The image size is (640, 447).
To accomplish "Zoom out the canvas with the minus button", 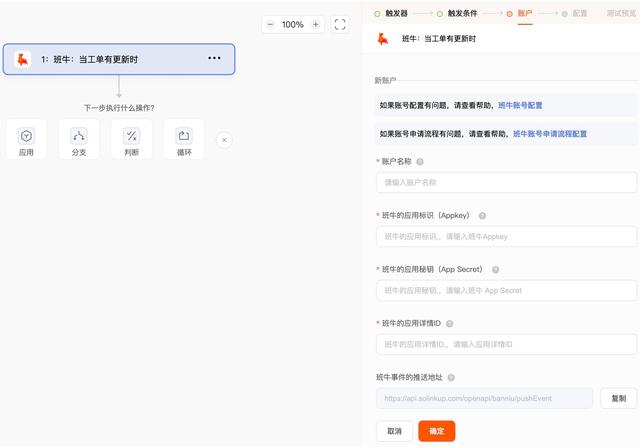I will pos(270,24).
